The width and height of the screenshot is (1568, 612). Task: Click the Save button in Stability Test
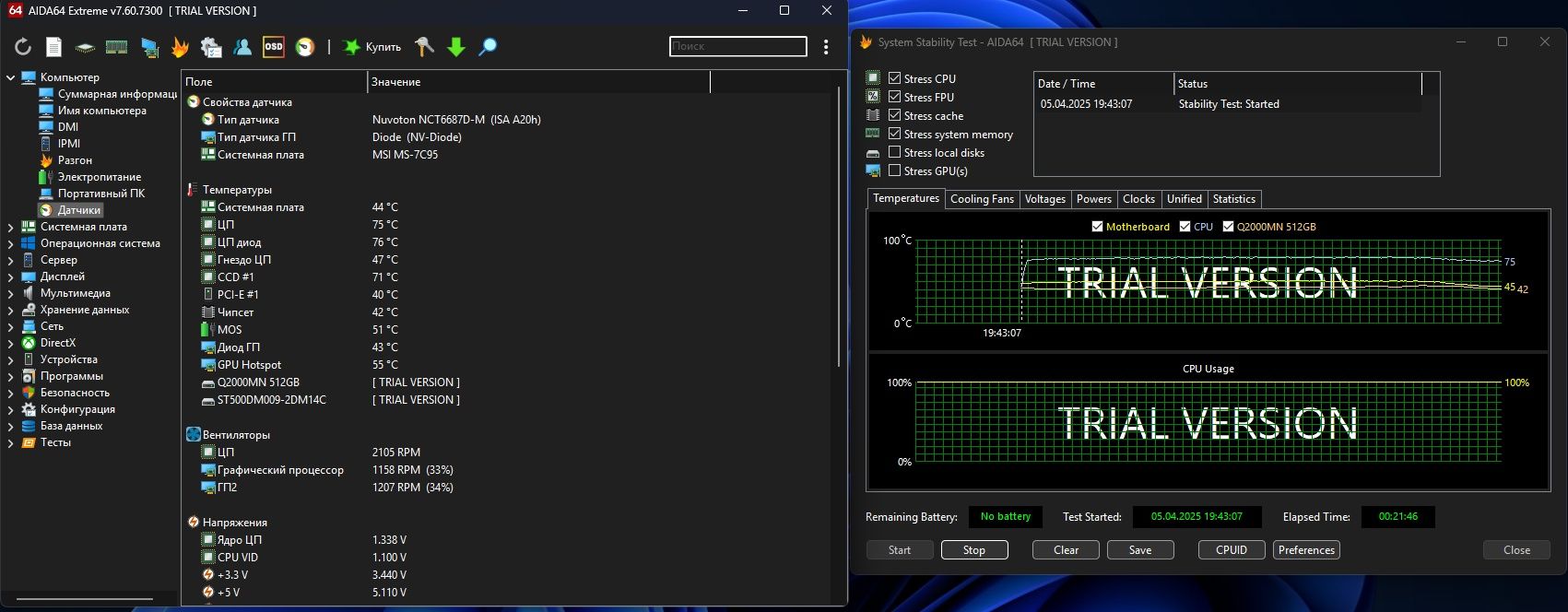click(1140, 550)
